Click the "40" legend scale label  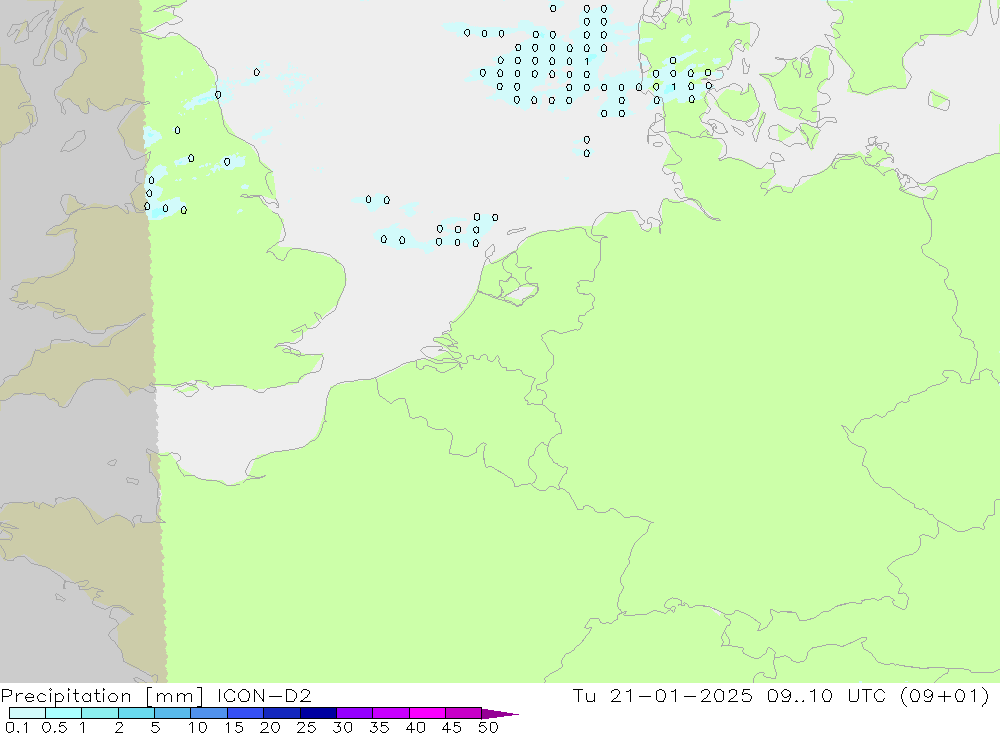tap(415, 727)
